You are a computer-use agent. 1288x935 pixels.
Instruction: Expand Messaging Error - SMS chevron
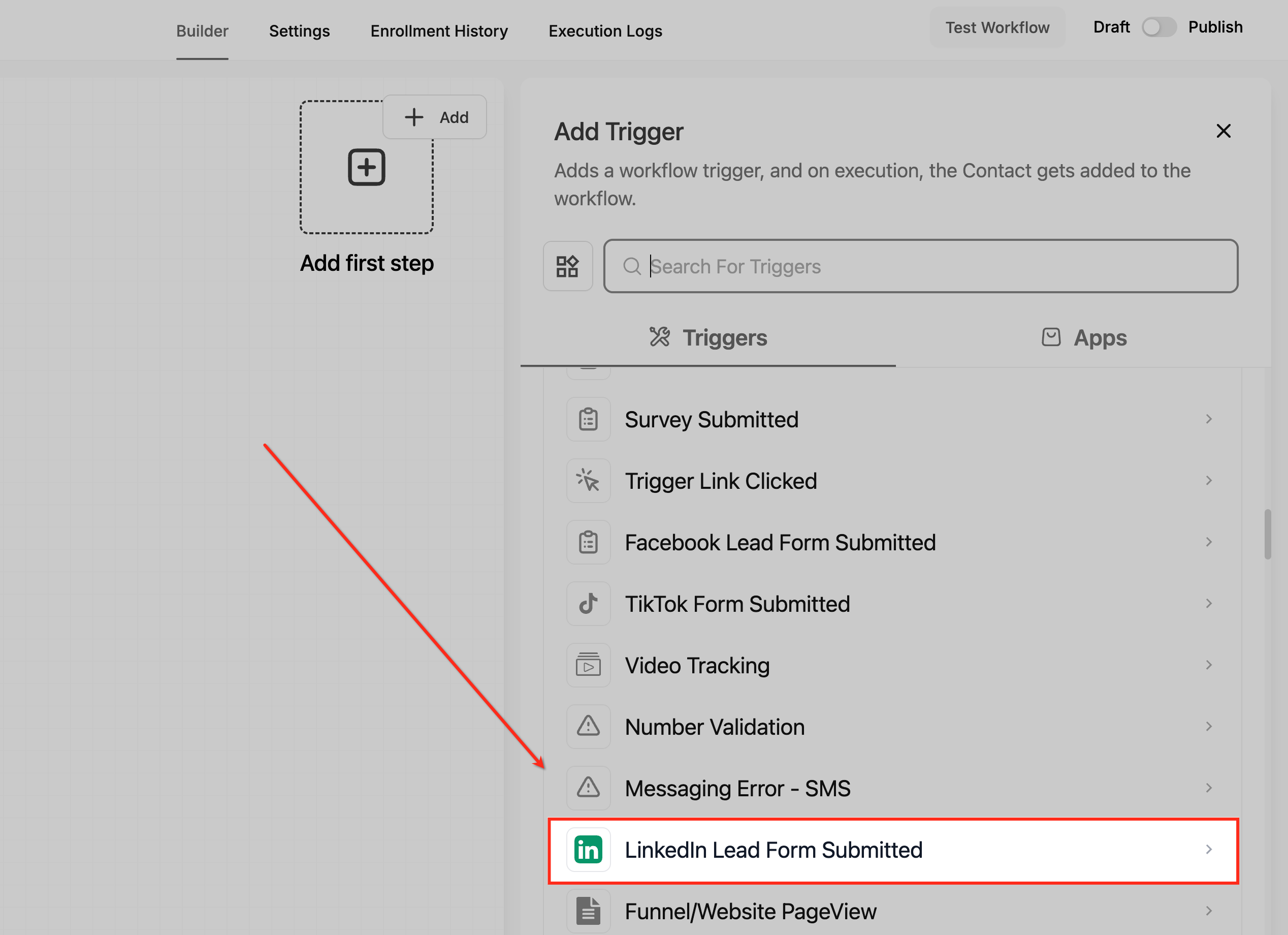coord(1208,788)
